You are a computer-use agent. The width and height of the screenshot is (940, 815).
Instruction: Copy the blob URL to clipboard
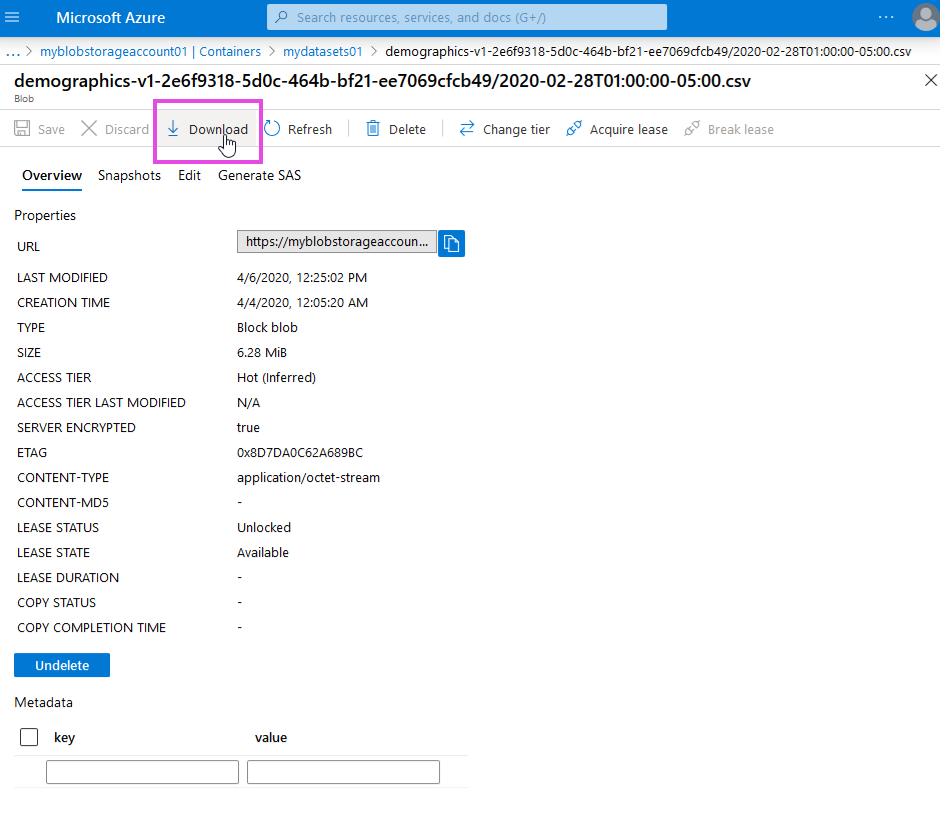click(x=451, y=243)
